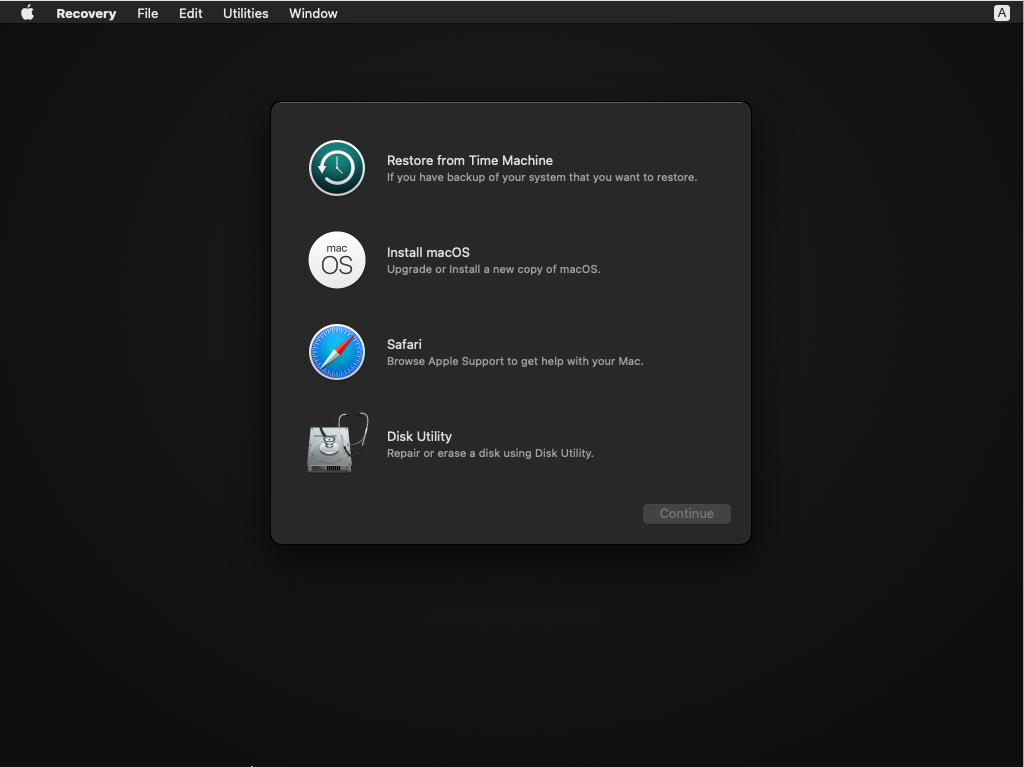Click the Continue button
Image resolution: width=1024 pixels, height=767 pixels.
point(686,514)
